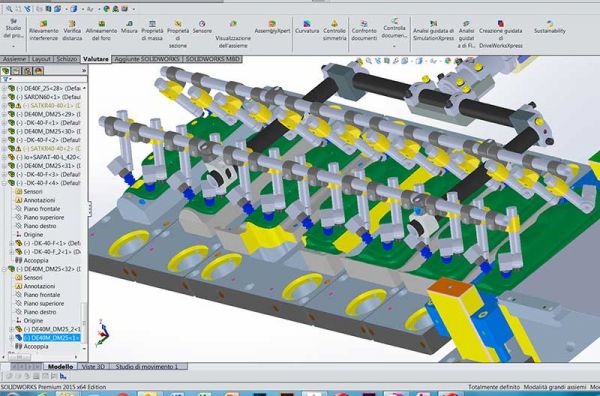Open Controllo simmetria
The height and width of the screenshot is (396, 600).
334,31
